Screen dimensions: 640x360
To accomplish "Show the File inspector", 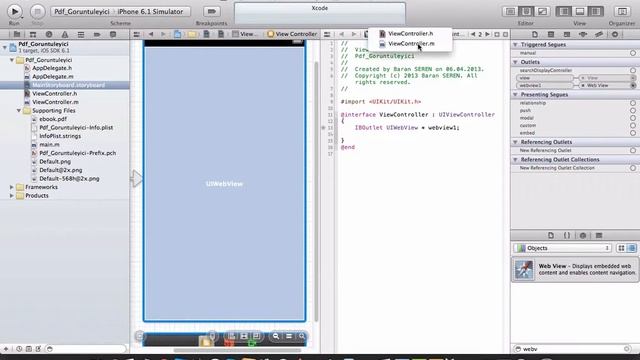I will (535, 34).
